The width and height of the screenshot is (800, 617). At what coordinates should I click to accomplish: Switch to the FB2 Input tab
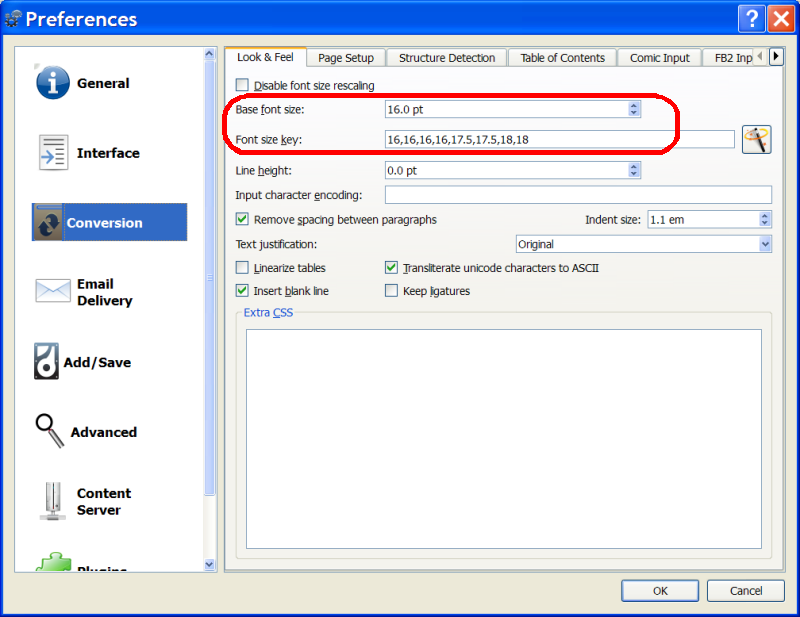coord(729,58)
